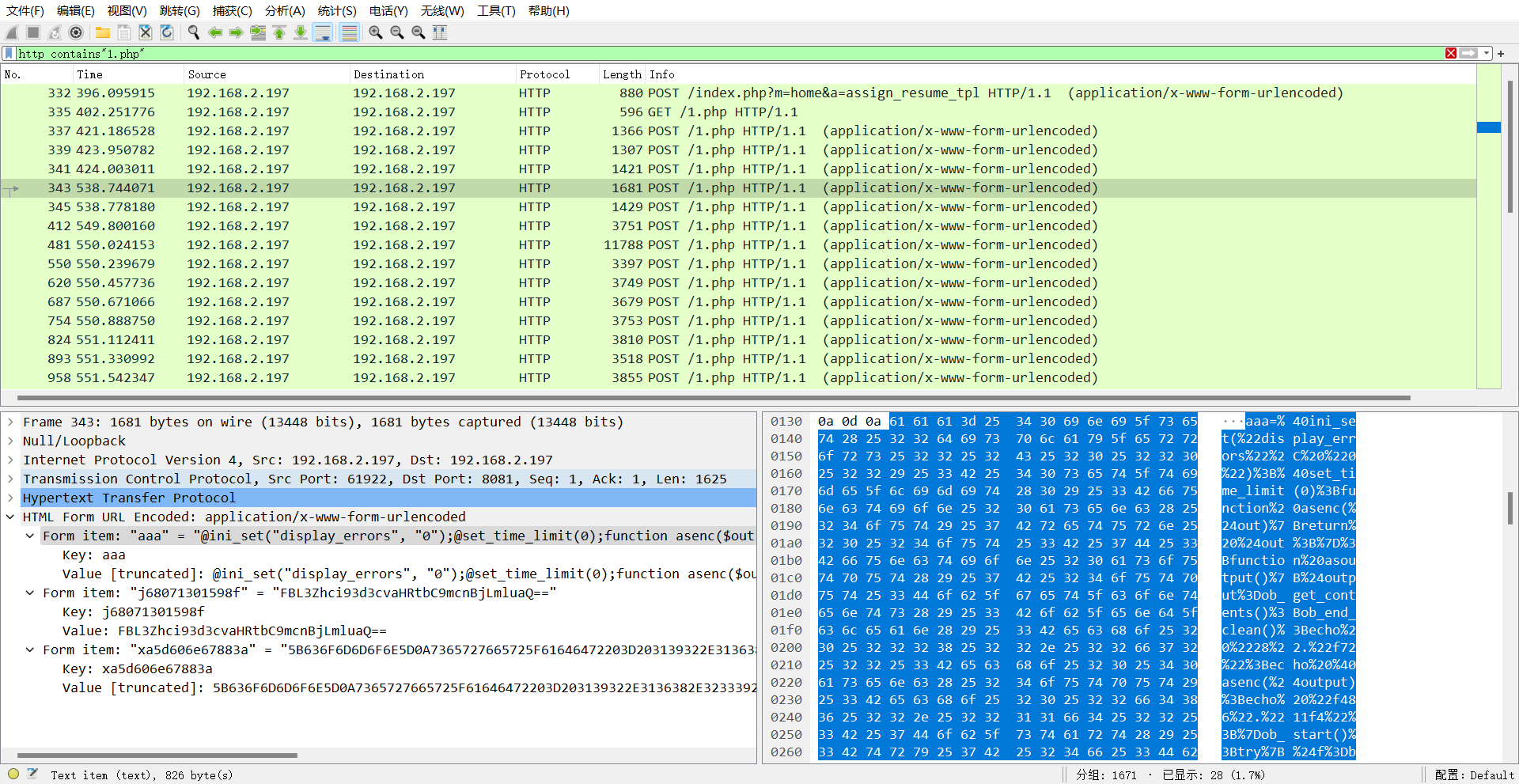The width and height of the screenshot is (1519, 784).
Task: Save the capture file
Action: tap(124, 32)
